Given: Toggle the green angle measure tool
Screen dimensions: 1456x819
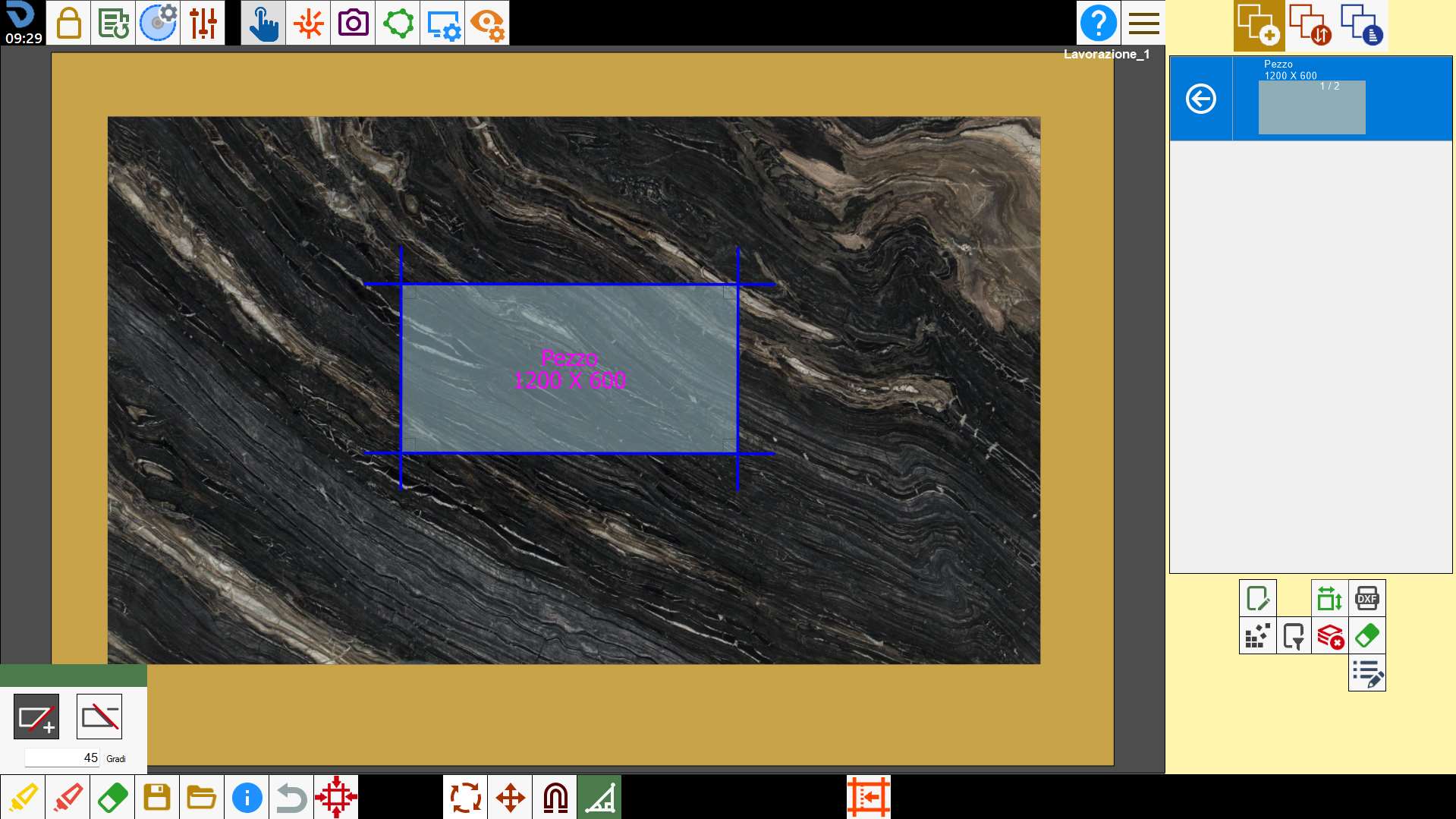Looking at the screenshot, I should pyautogui.click(x=599, y=797).
